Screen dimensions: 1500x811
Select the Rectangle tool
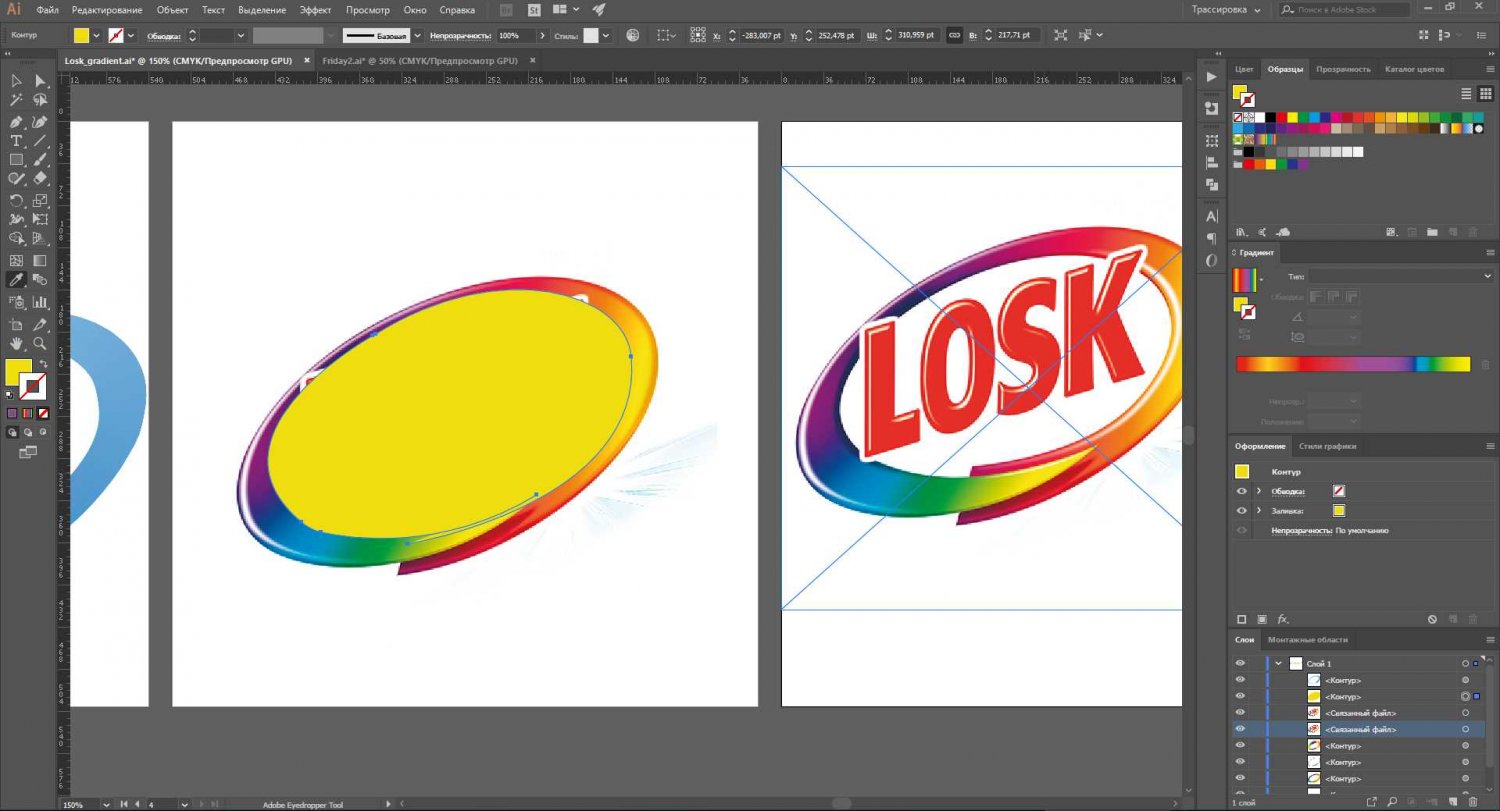click(17, 160)
